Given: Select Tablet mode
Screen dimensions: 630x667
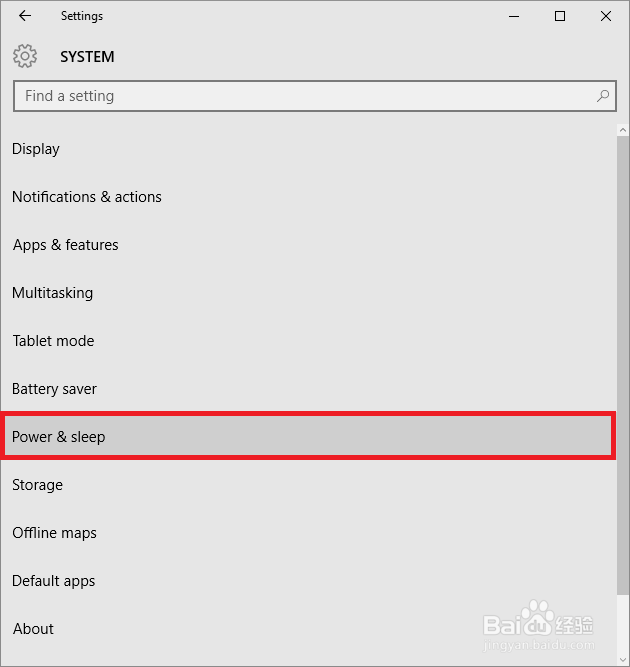Looking at the screenshot, I should [53, 341].
